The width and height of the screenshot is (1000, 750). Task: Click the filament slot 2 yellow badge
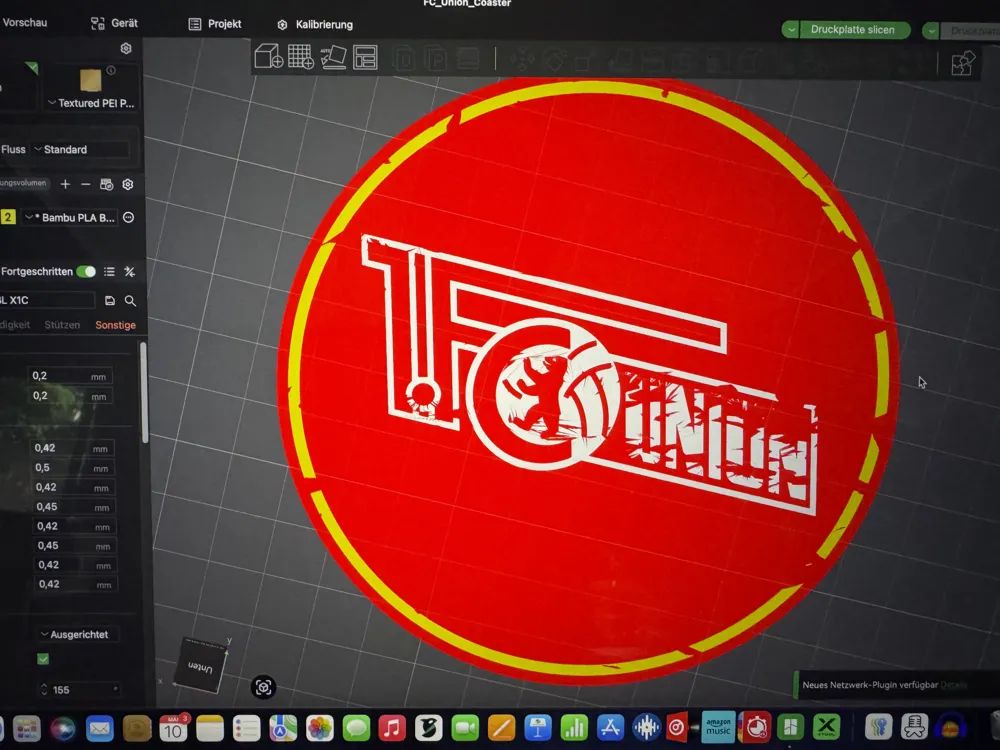click(8, 217)
